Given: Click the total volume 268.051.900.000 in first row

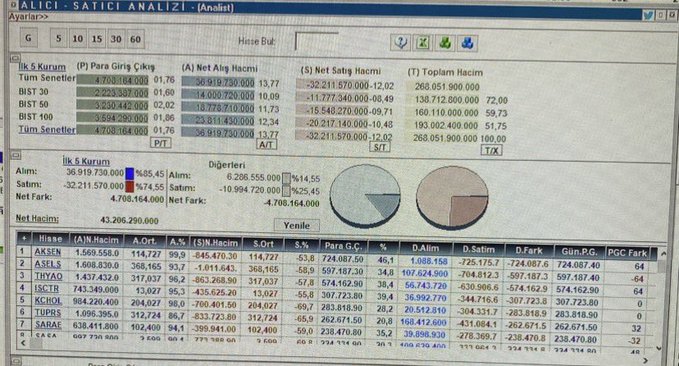Looking at the screenshot, I should [447, 87].
